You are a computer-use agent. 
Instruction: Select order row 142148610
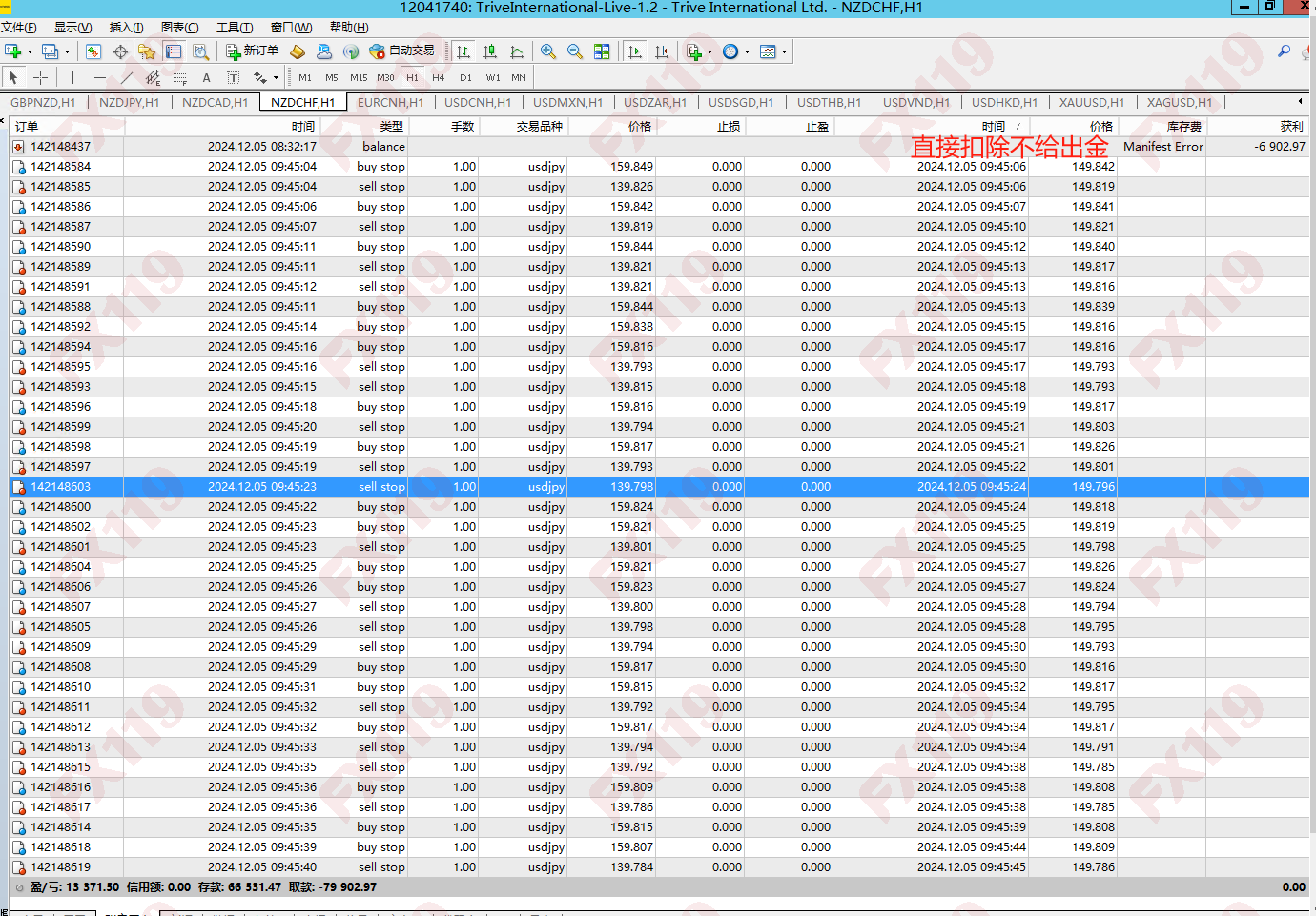60,687
